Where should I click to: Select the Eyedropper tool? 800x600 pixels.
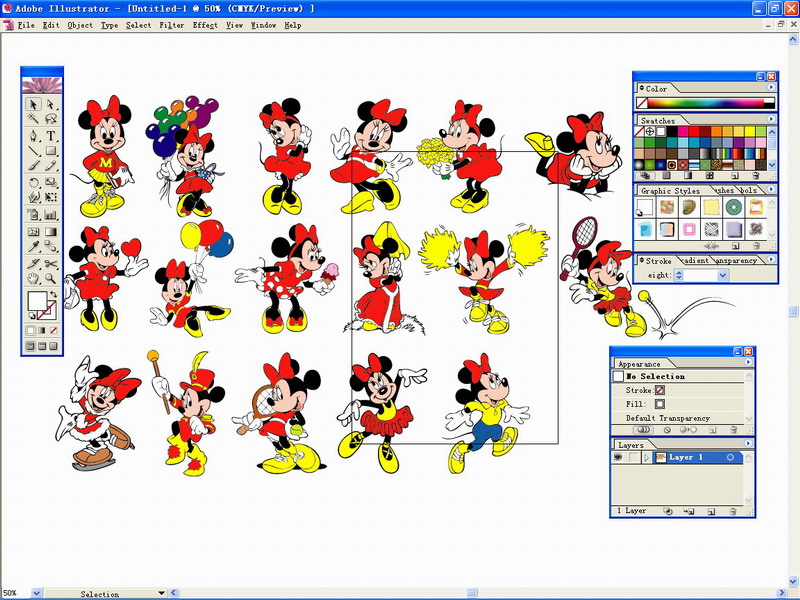click(34, 247)
